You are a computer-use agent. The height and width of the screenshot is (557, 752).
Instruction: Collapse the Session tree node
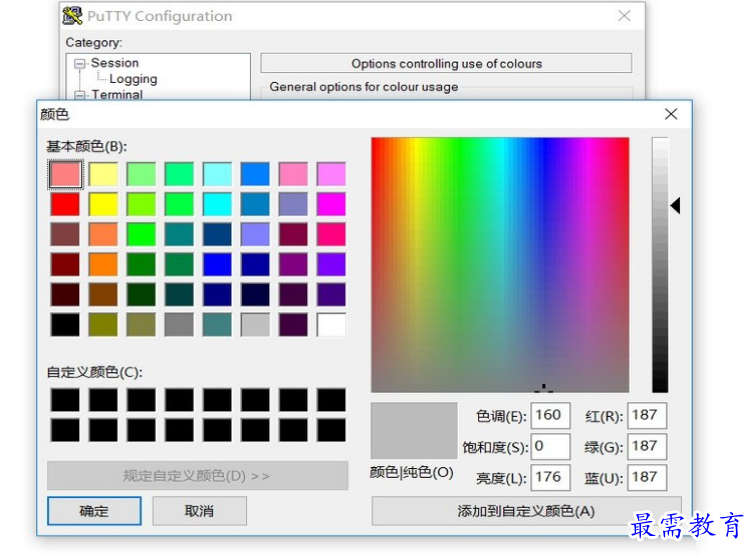[80, 63]
